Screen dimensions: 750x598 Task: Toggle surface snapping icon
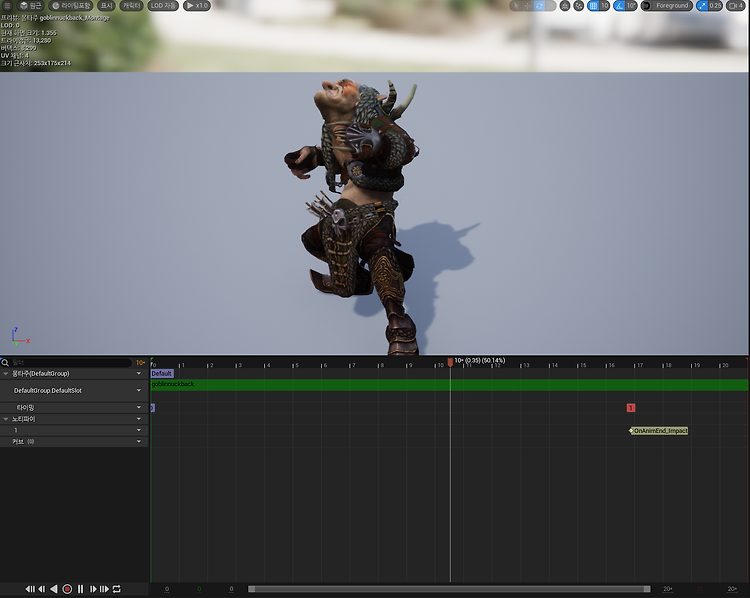click(579, 6)
